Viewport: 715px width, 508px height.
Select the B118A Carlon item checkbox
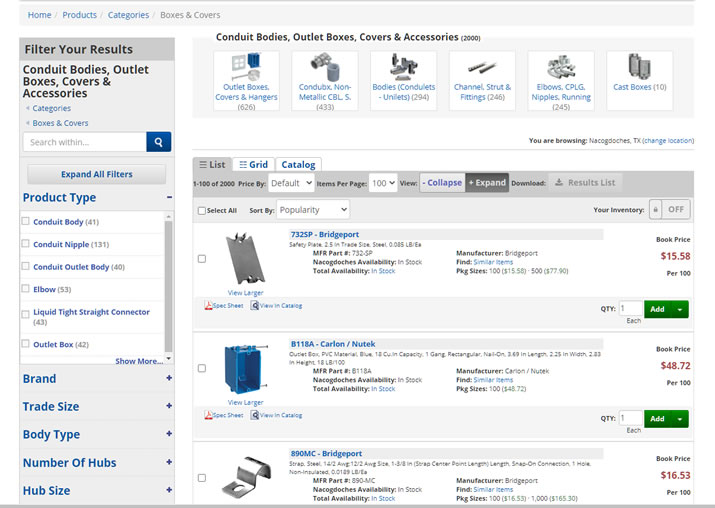pos(202,368)
